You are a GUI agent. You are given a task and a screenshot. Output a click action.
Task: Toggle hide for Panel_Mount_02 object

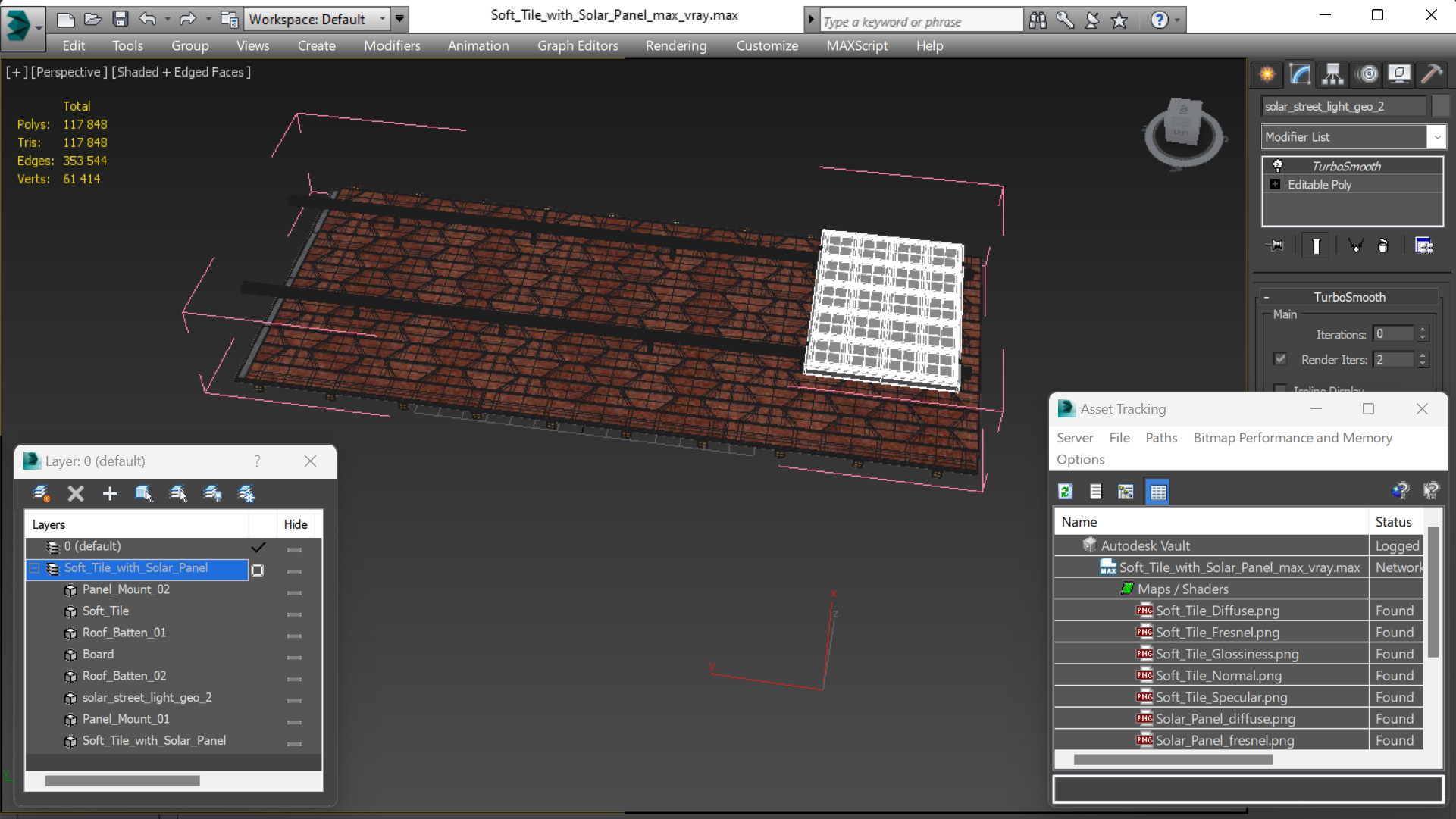[294, 592]
